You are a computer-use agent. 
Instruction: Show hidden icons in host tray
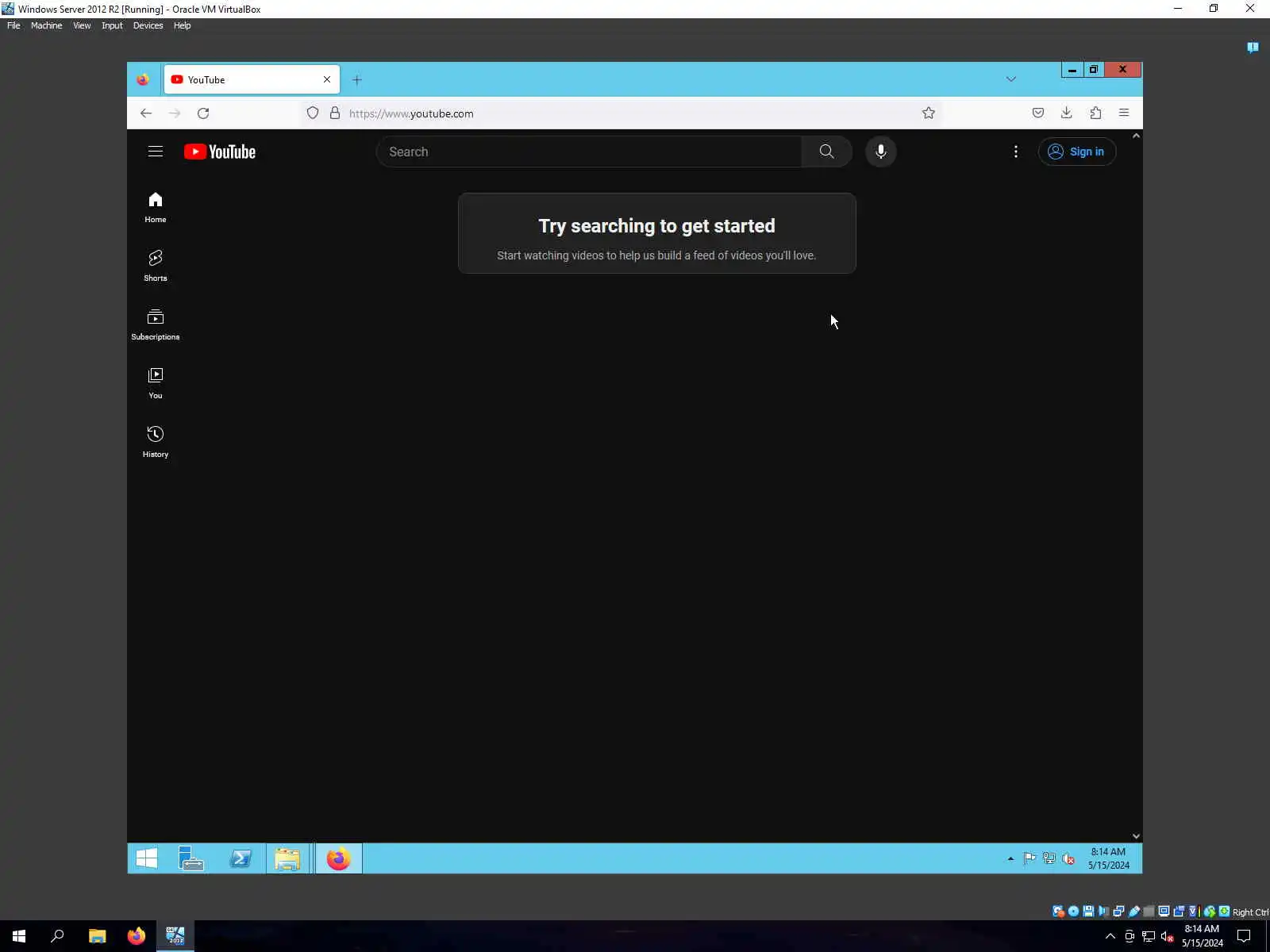point(1110,936)
